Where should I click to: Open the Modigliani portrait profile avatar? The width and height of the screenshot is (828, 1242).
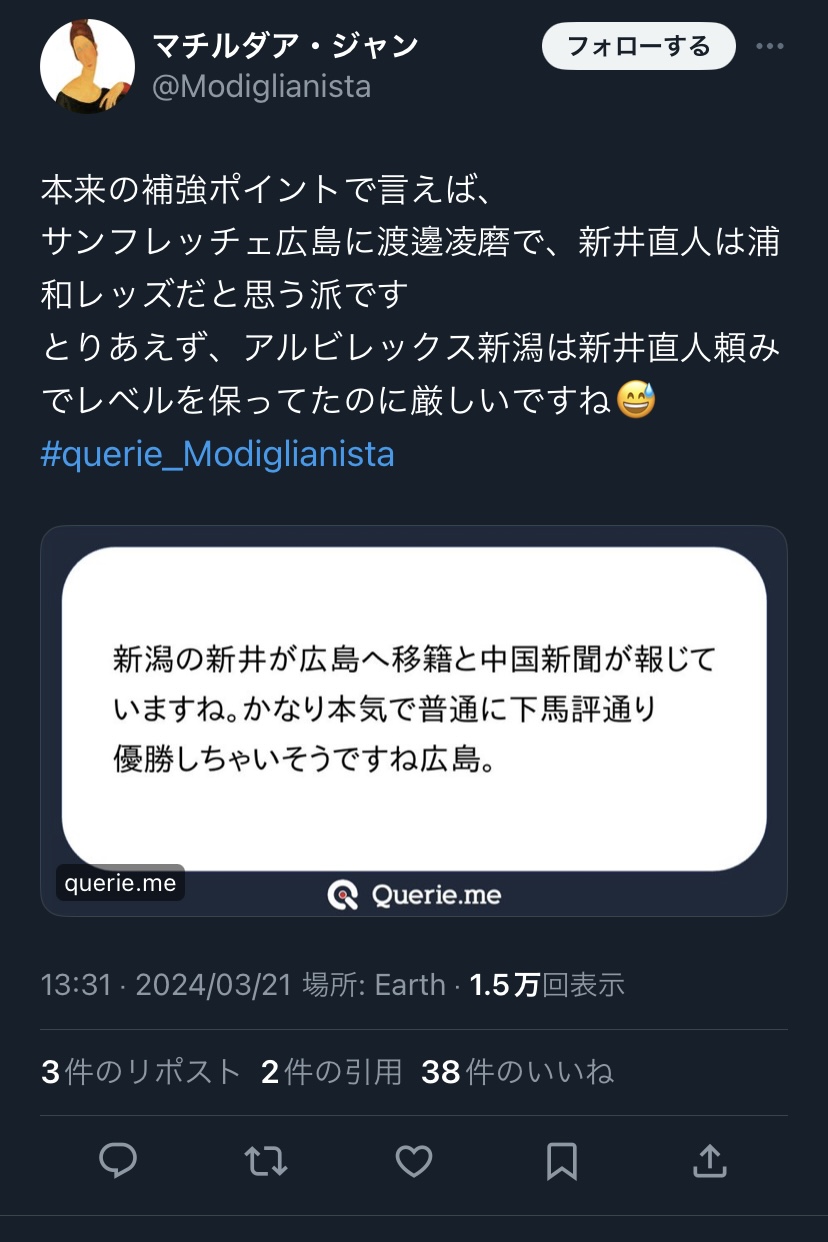coord(87,66)
